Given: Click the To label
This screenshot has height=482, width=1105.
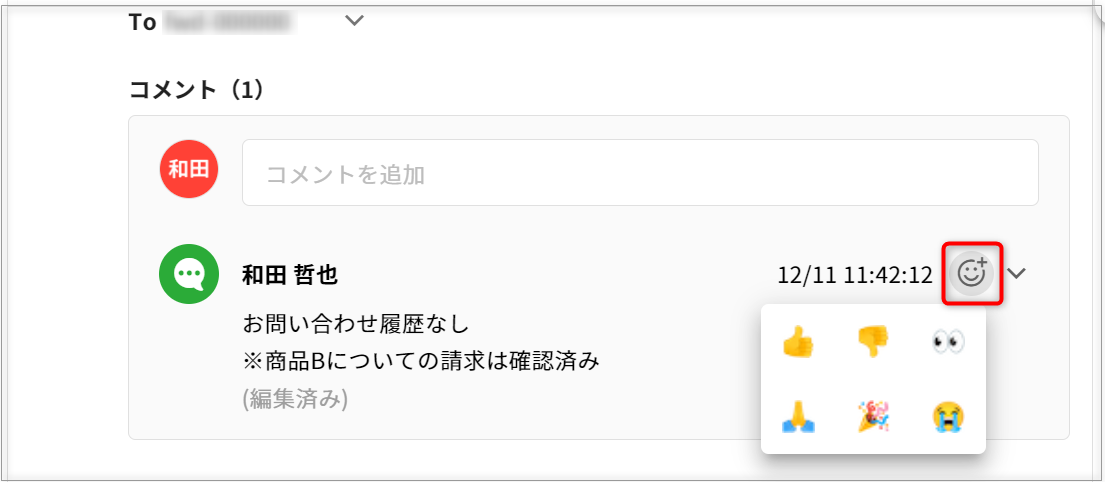Looking at the screenshot, I should 142,22.
